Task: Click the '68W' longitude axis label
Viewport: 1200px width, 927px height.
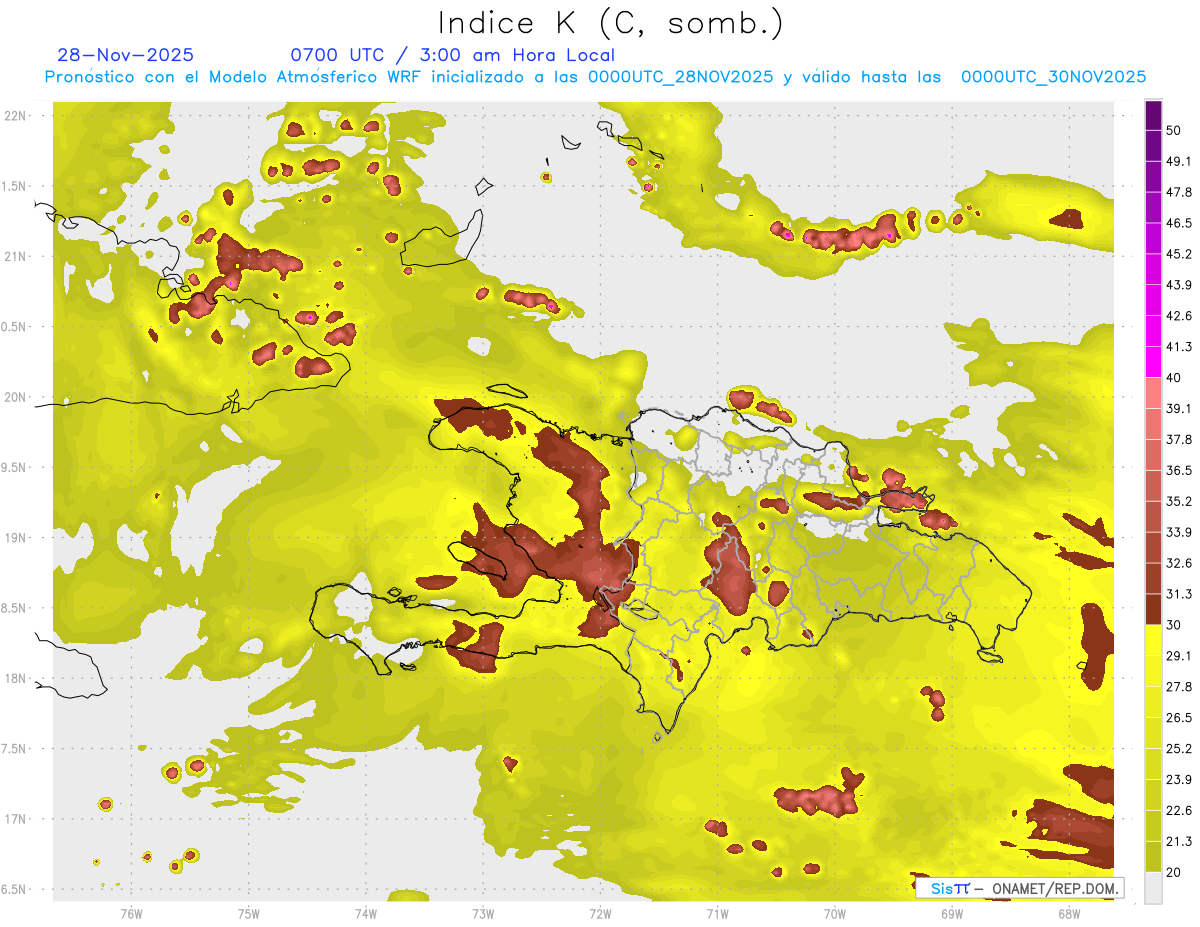Action: pyautogui.click(x=1068, y=913)
